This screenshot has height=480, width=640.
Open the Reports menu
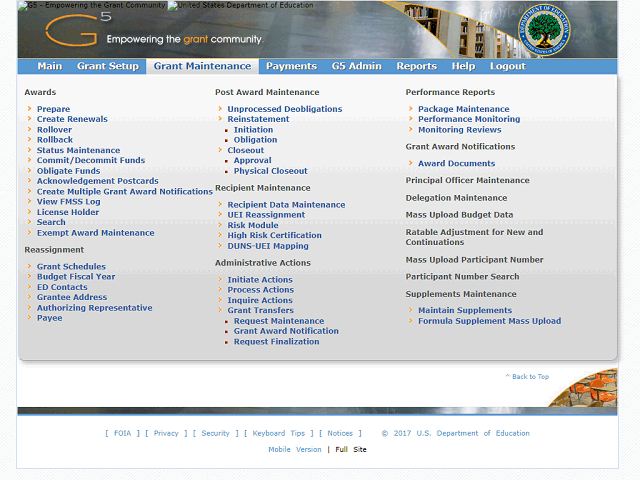416,66
